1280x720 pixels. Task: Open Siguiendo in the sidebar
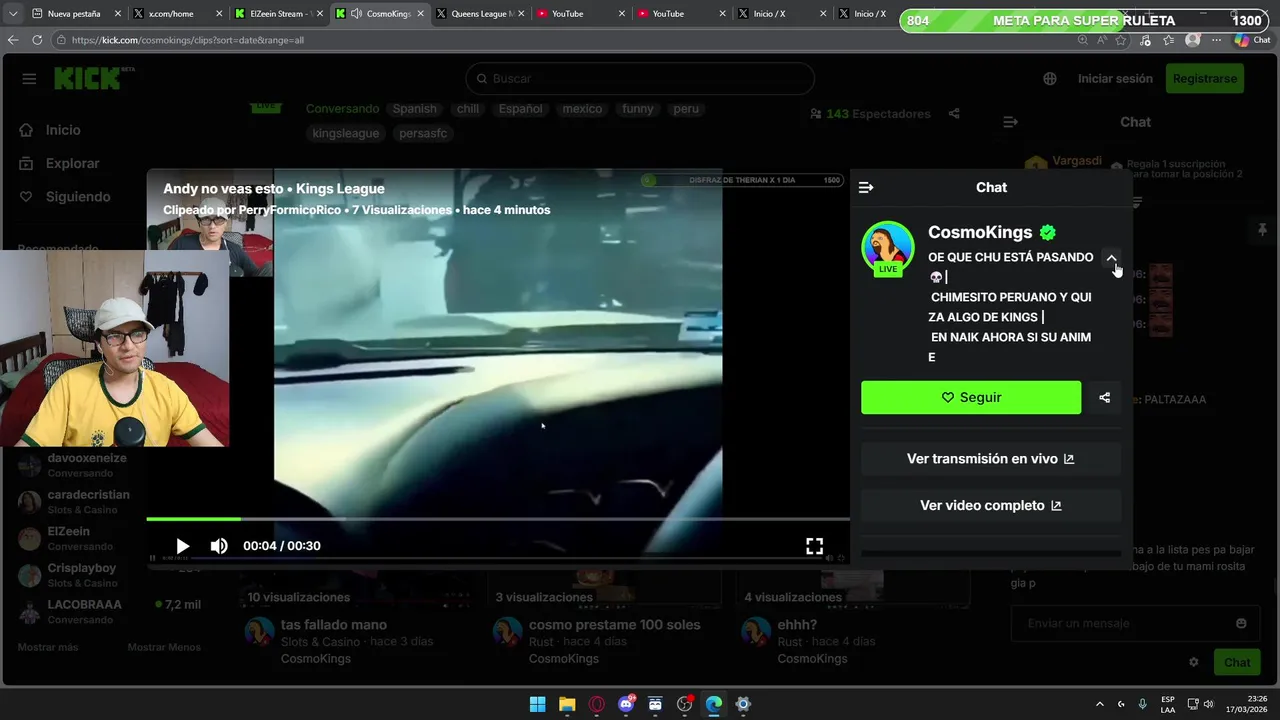78,197
